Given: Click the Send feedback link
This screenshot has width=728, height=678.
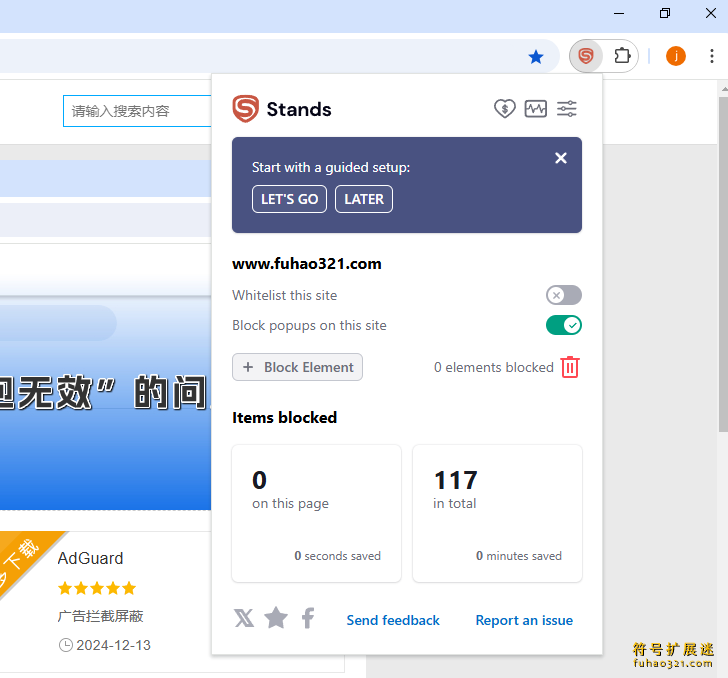Looking at the screenshot, I should (x=393, y=620).
